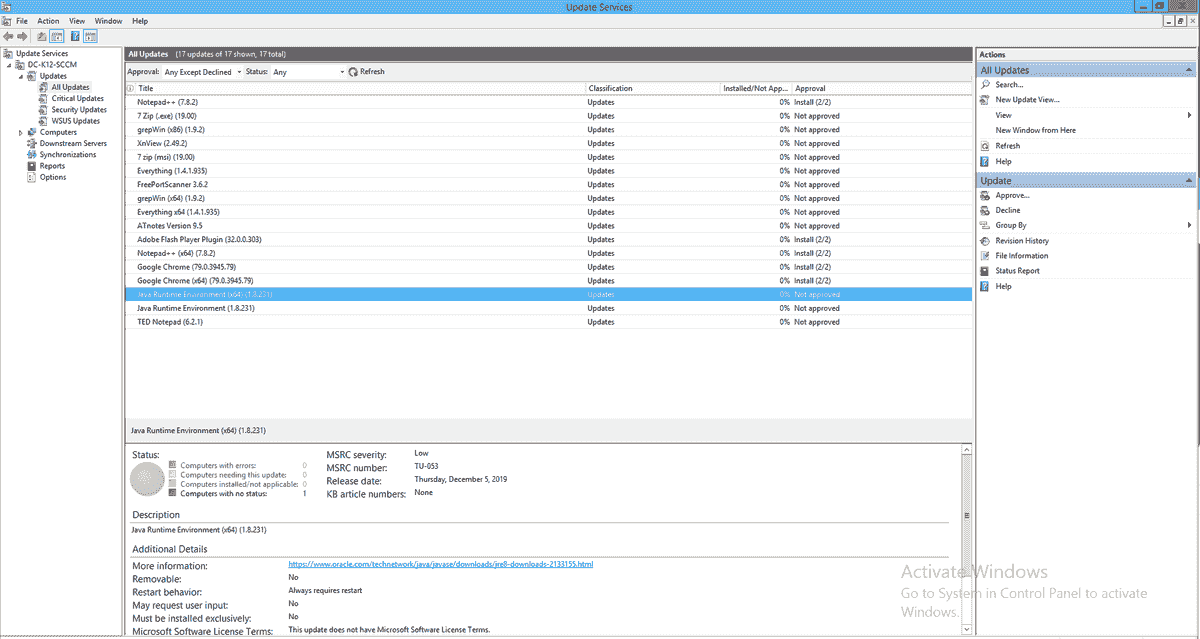
Task: Collapse the Update actions section
Action: [1189, 181]
